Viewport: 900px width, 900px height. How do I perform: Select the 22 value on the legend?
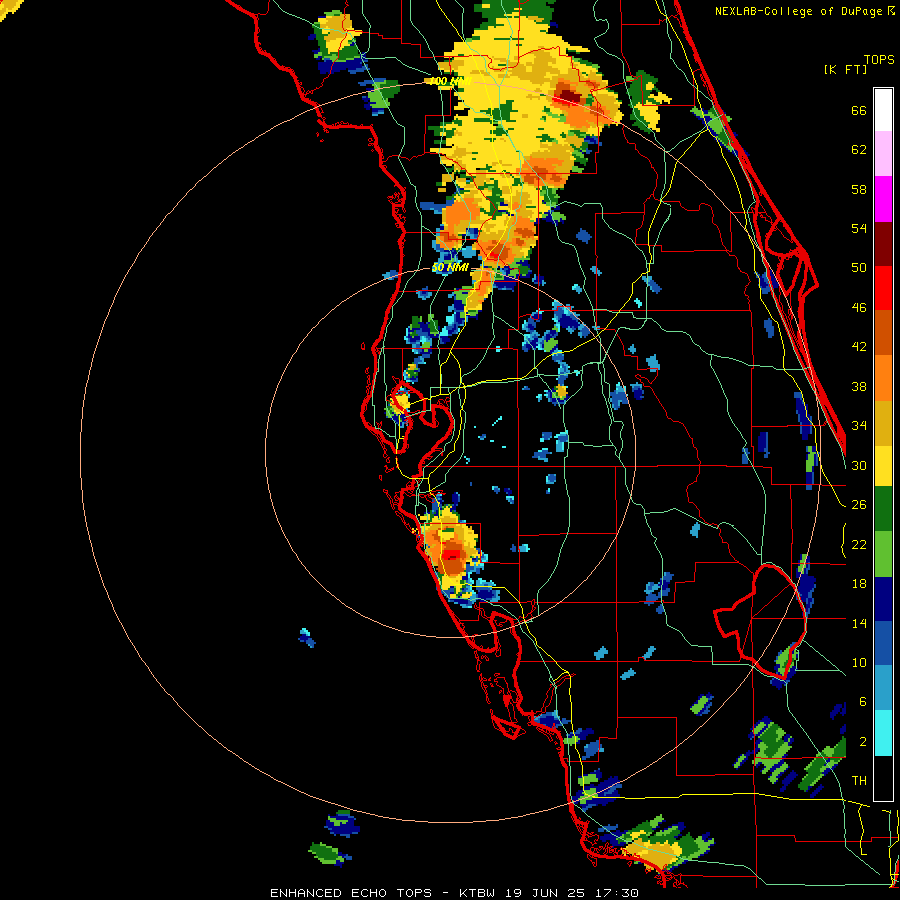coord(859,544)
